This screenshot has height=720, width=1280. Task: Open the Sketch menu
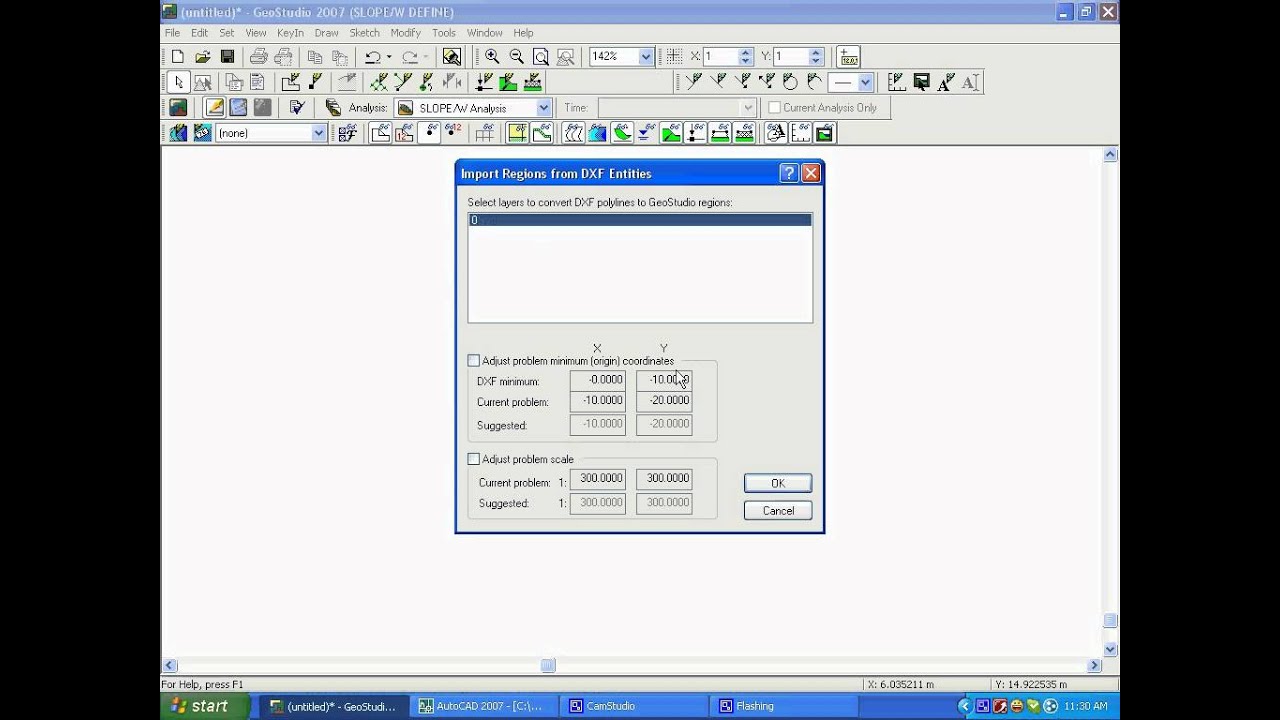click(364, 33)
